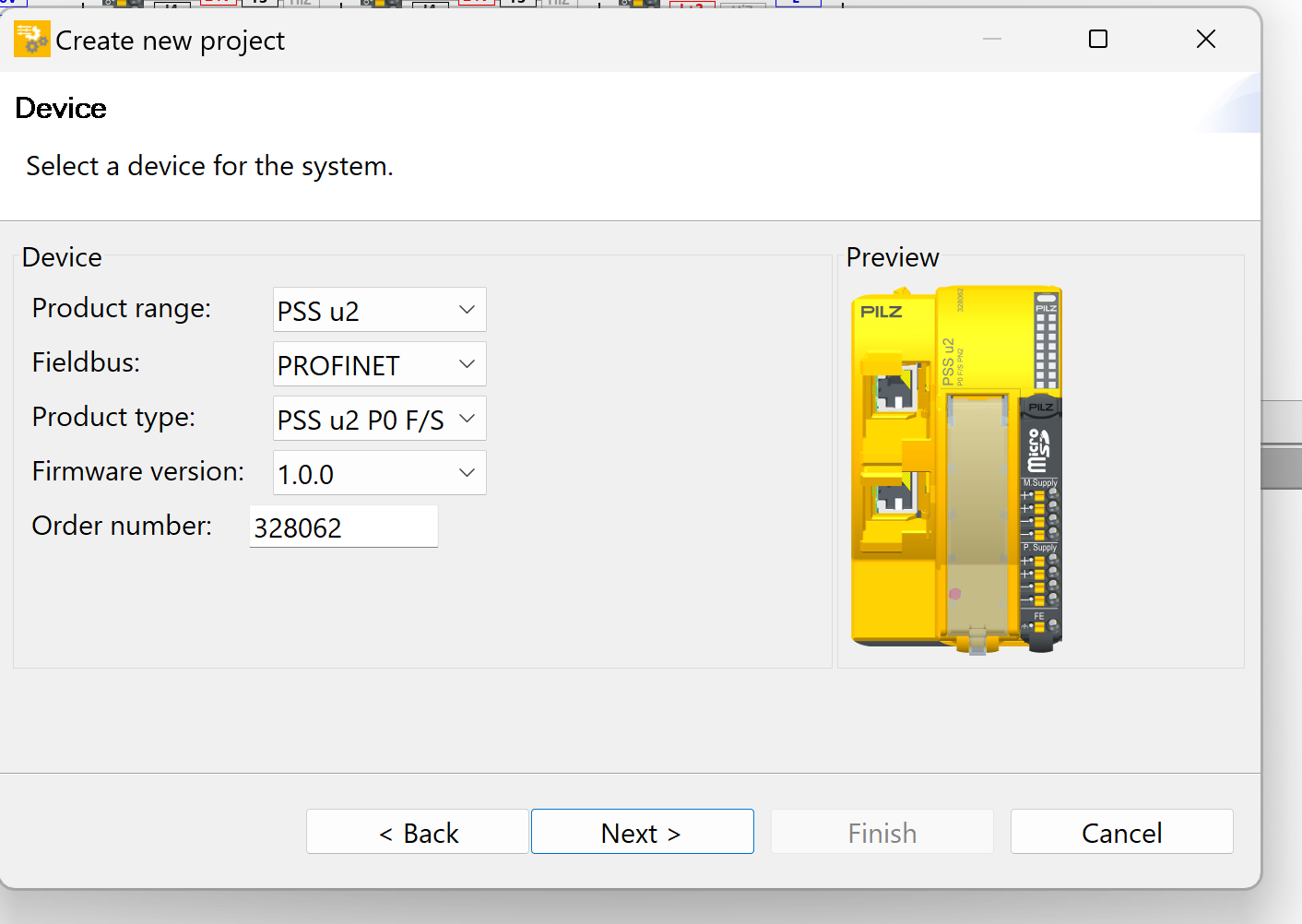Open the Firmware version dropdown
1302x924 pixels.
click(x=380, y=473)
